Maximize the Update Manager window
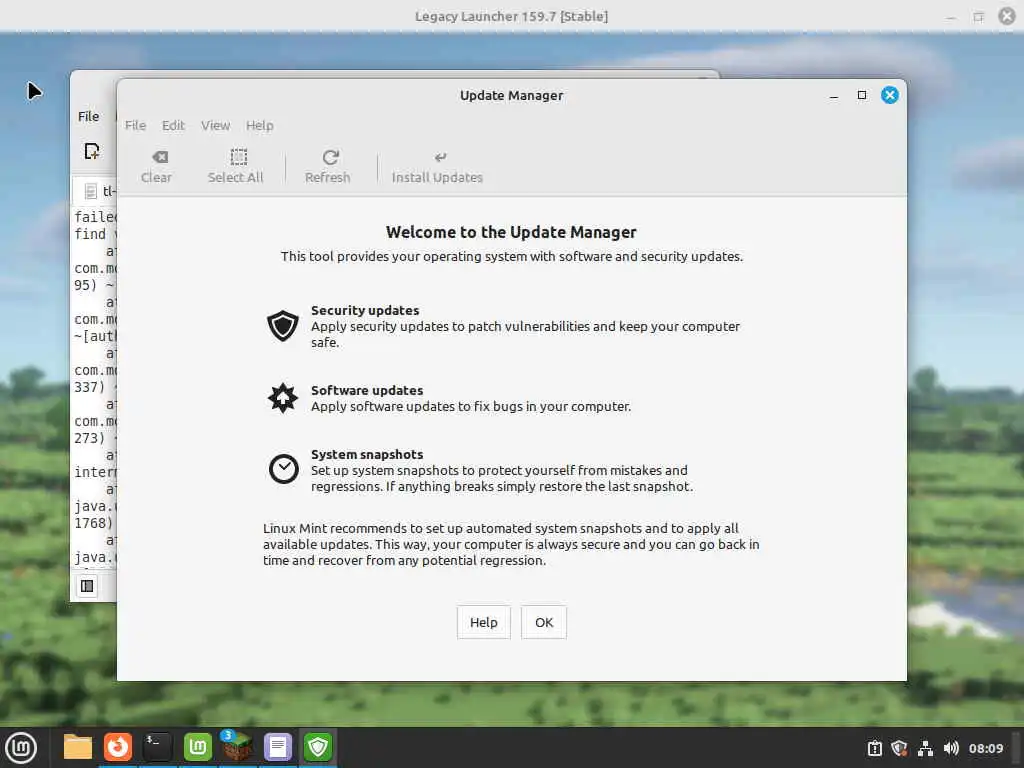 pos(862,95)
